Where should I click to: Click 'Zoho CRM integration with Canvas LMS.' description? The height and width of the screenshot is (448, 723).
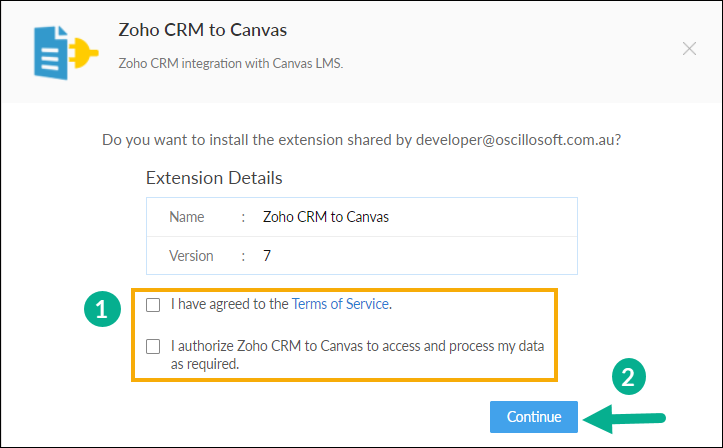231,63
